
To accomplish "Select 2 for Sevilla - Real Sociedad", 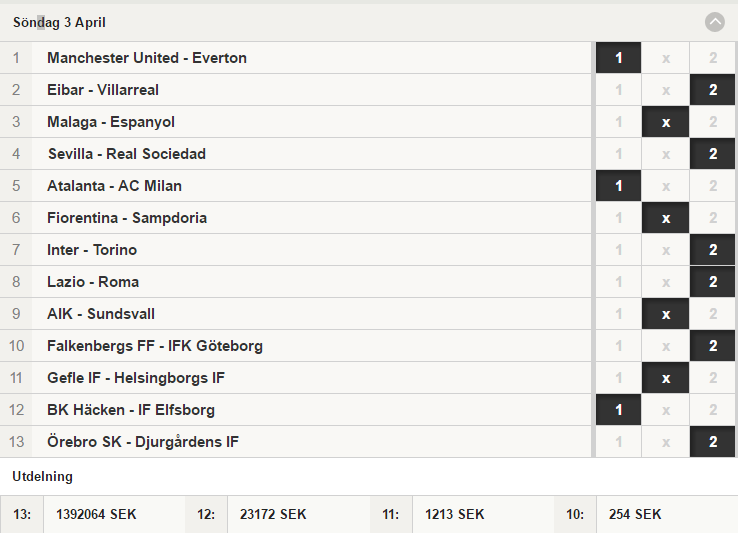I will (713, 154).
